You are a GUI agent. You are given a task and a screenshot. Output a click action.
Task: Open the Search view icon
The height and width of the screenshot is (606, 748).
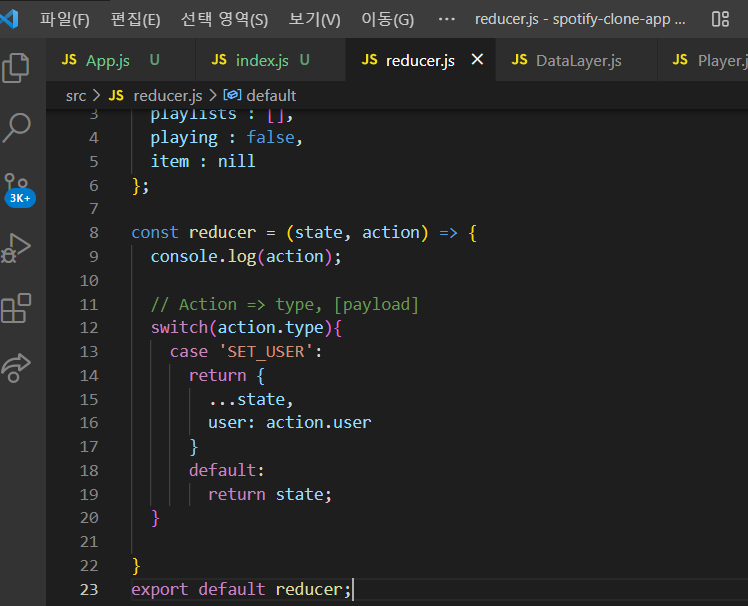(x=16, y=128)
